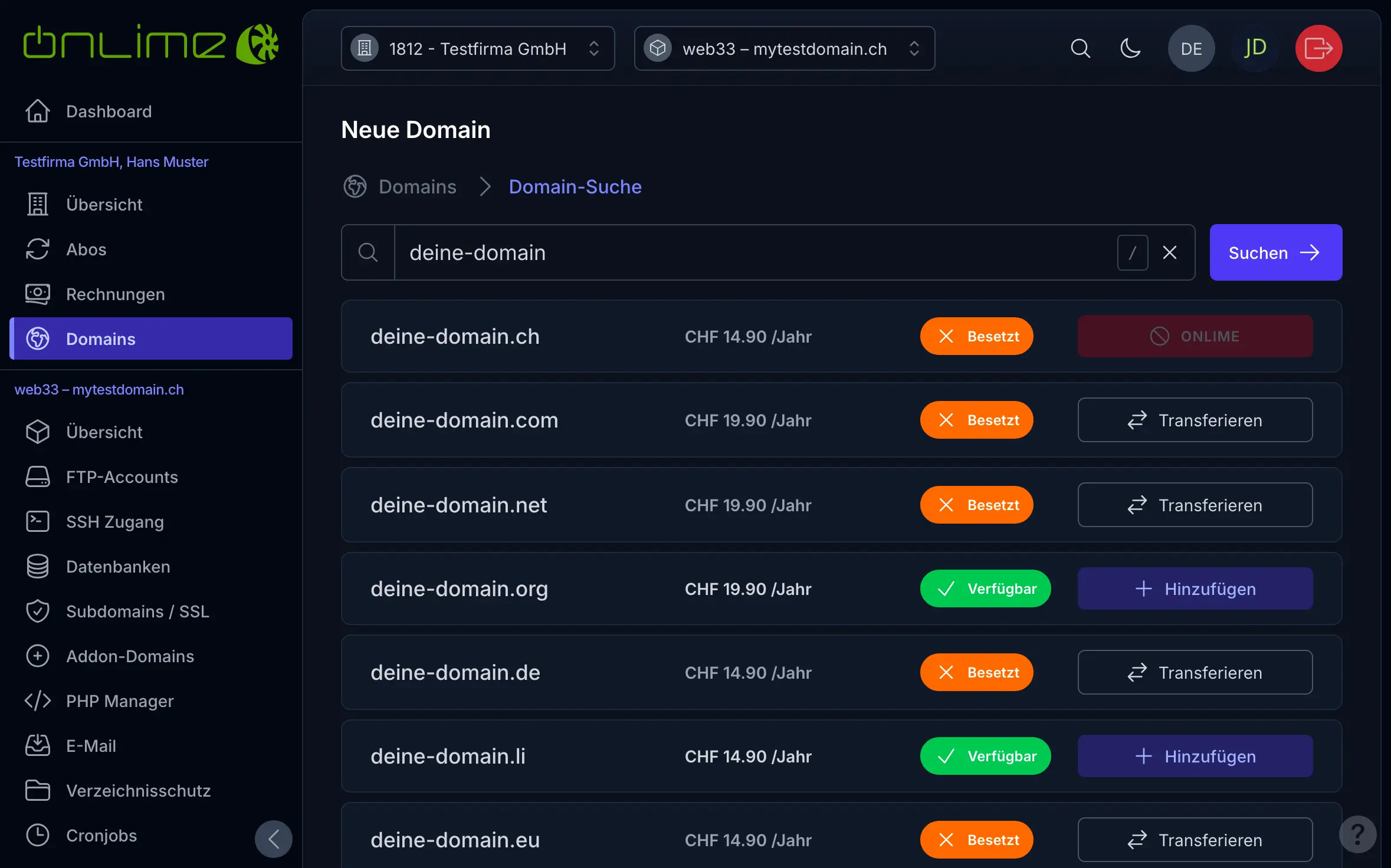Click the Domains breadcrumb link
1391x868 pixels.
tap(417, 186)
